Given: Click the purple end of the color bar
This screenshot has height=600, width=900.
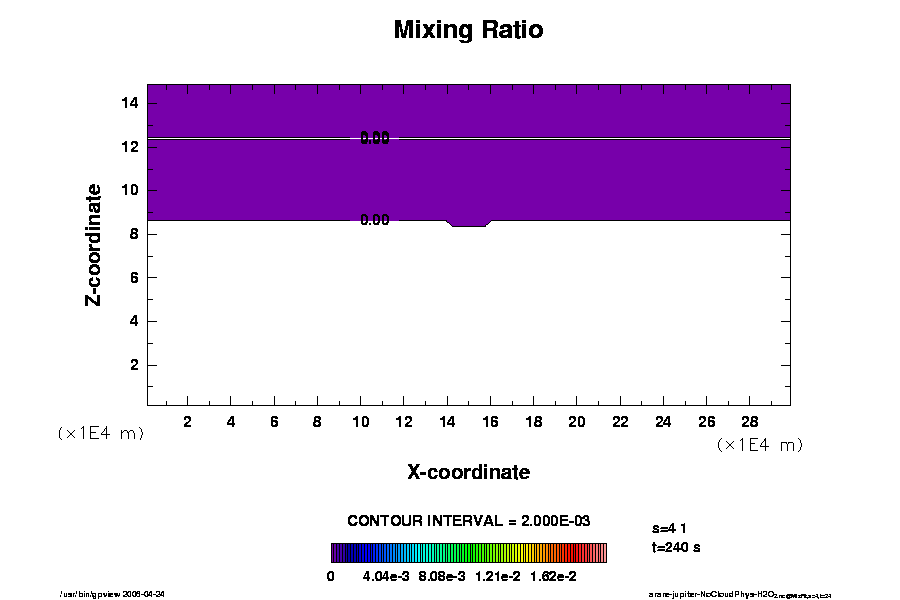Looking at the screenshot, I should tap(338, 553).
